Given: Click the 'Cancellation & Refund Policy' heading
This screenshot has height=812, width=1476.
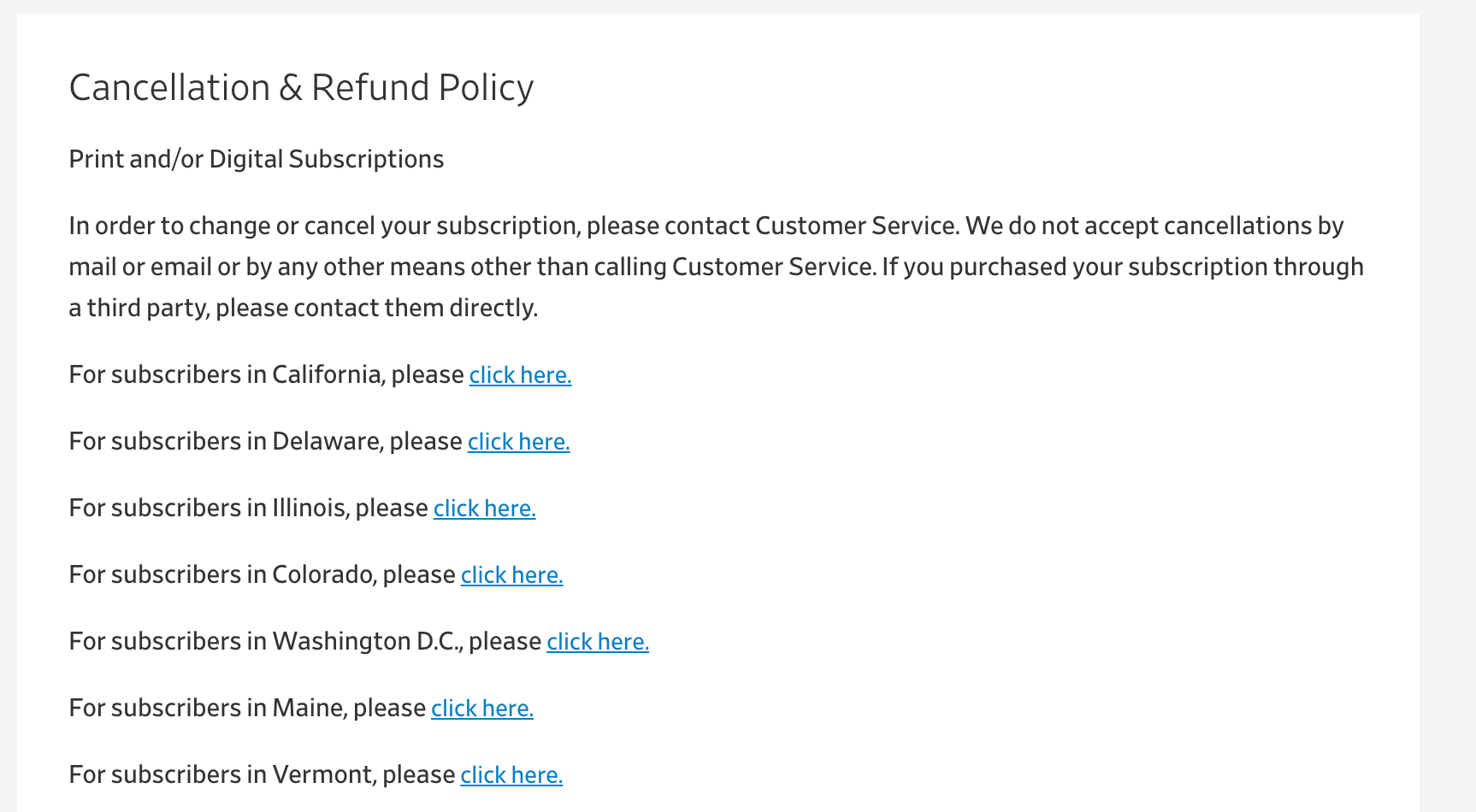Looking at the screenshot, I should 301,88.
